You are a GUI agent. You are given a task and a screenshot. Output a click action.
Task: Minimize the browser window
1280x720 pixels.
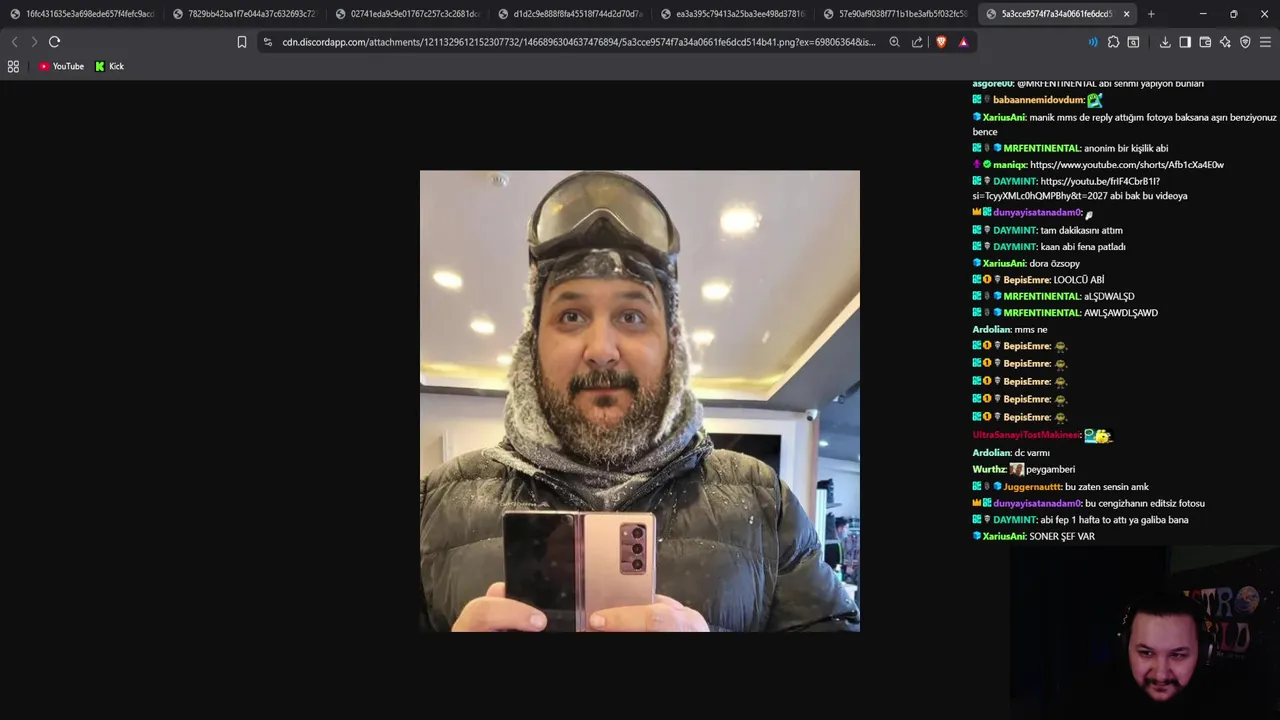click(x=1203, y=14)
